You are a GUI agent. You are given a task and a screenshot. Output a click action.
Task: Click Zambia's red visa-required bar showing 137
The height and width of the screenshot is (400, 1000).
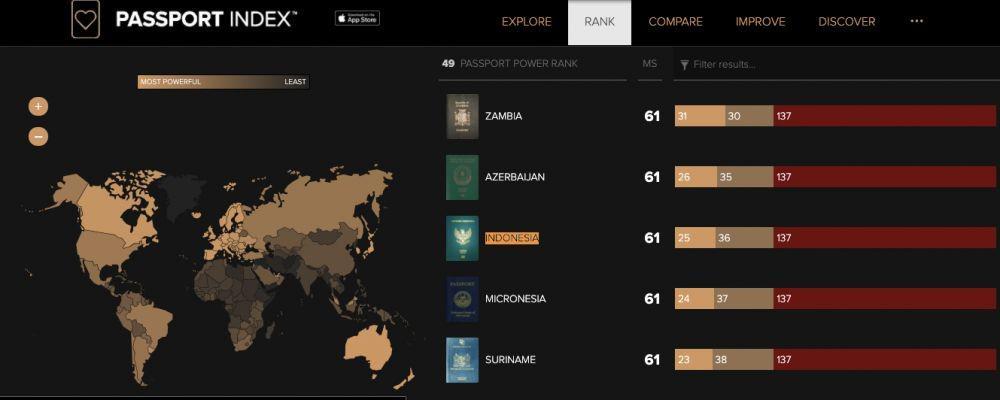(885, 116)
